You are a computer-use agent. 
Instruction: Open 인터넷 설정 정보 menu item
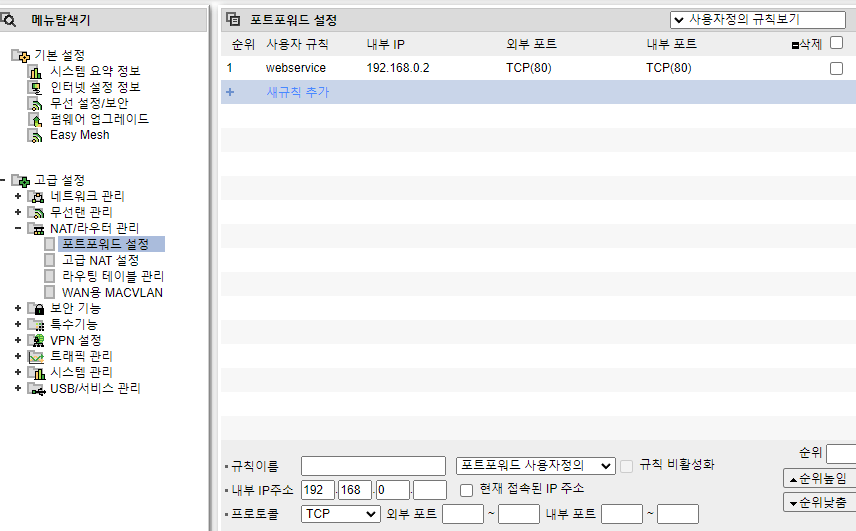click(x=96, y=87)
